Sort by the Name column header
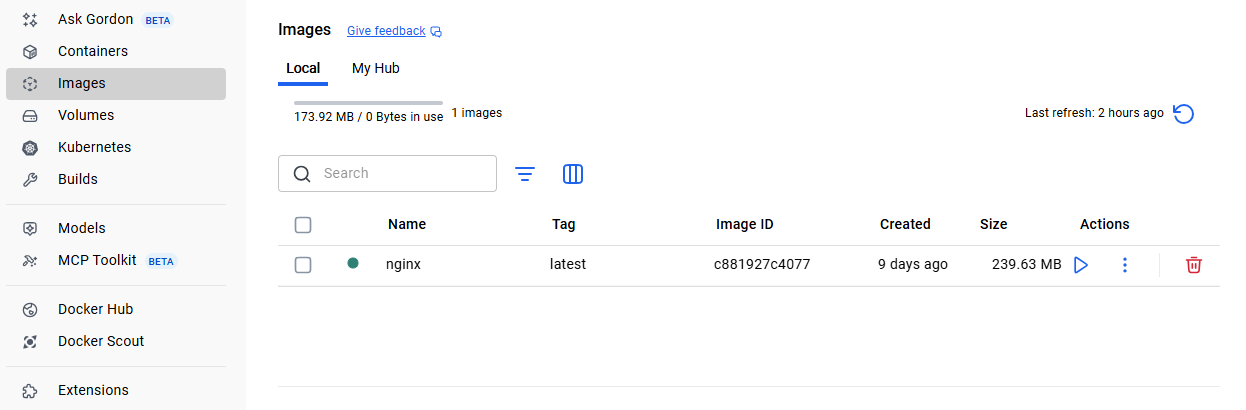The height and width of the screenshot is (410, 1246). (x=407, y=224)
